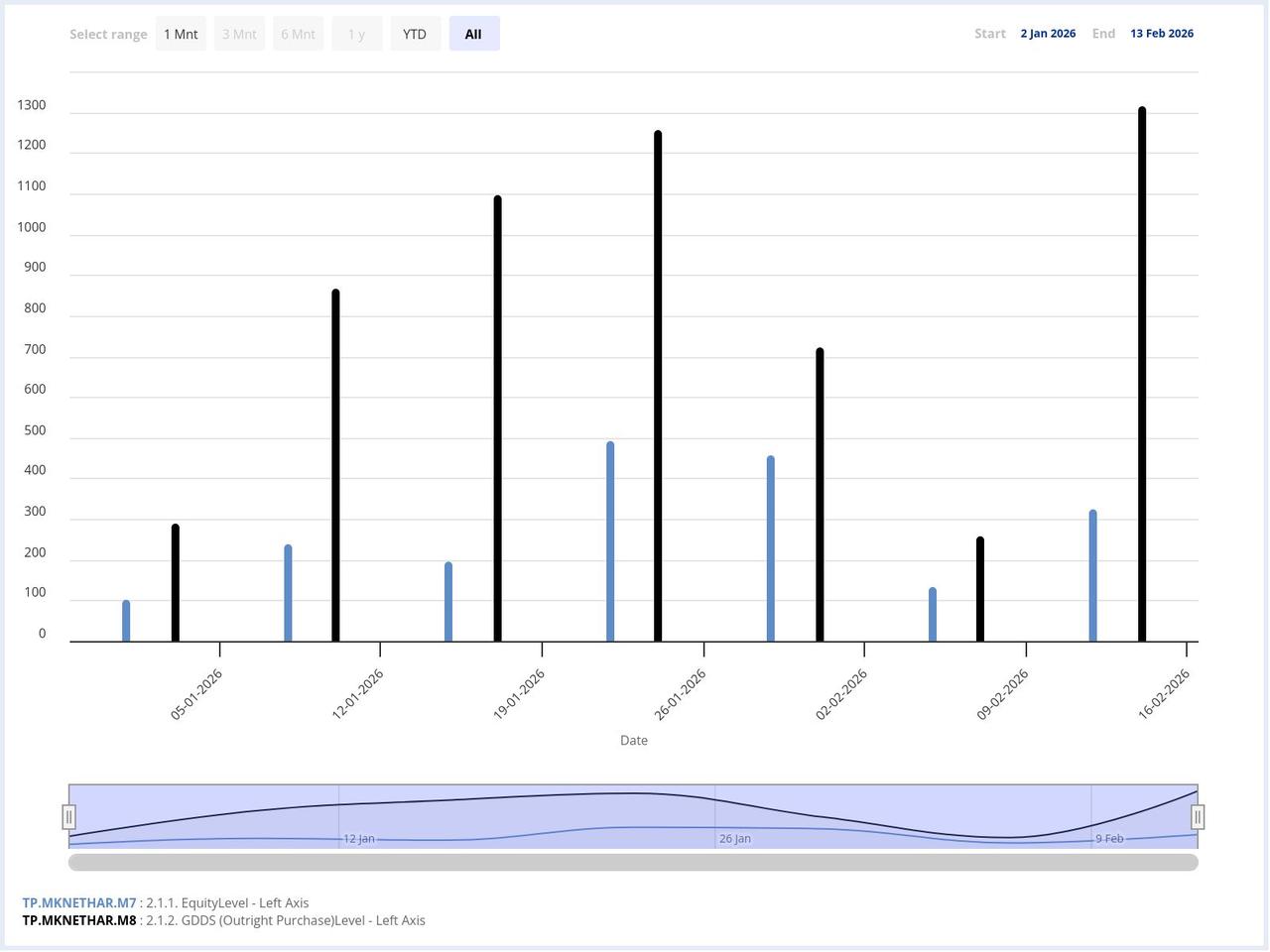Open the Start date picker showing 2 Jan 2026

tap(1048, 33)
